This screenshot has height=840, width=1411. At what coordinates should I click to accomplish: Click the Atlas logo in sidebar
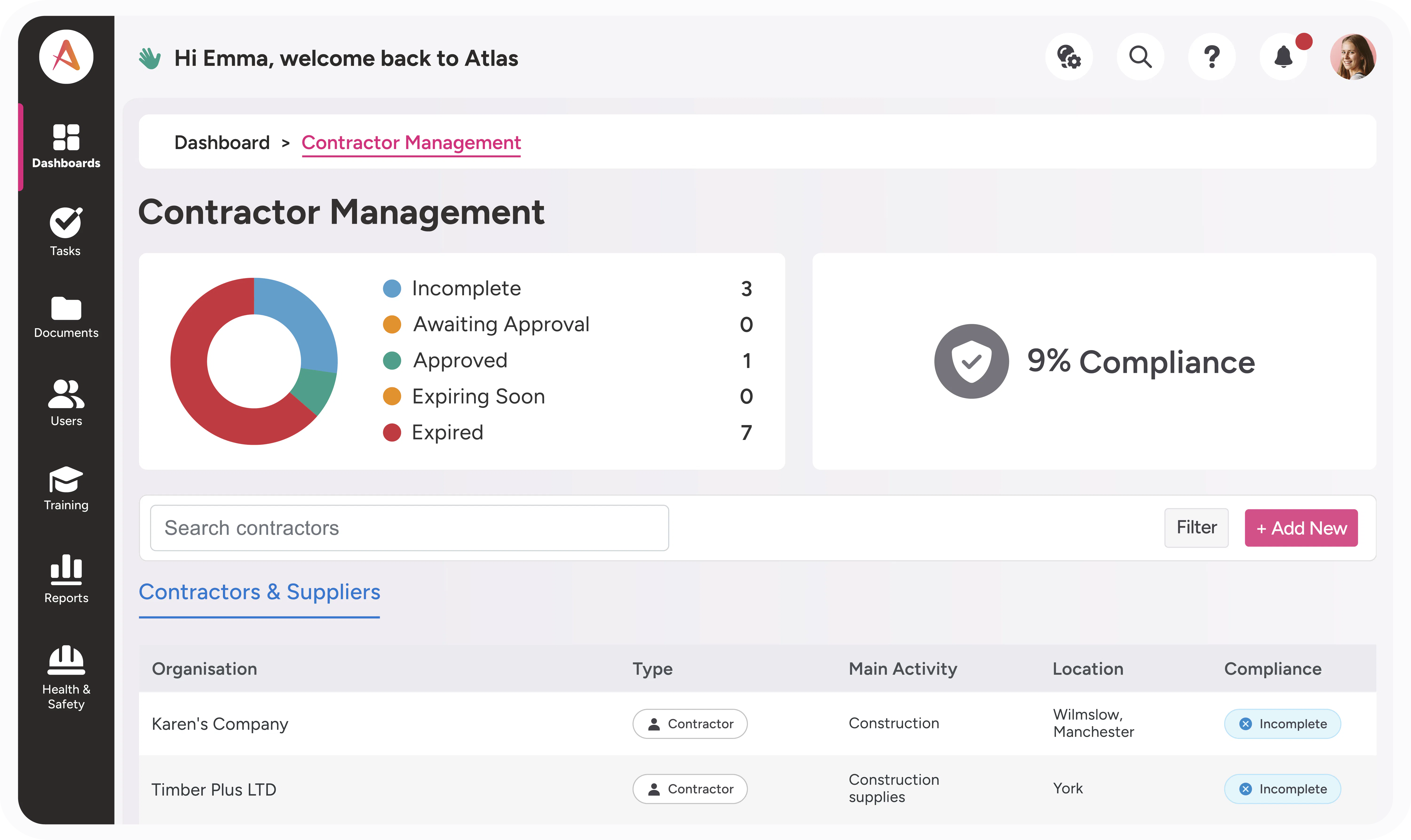click(66, 57)
